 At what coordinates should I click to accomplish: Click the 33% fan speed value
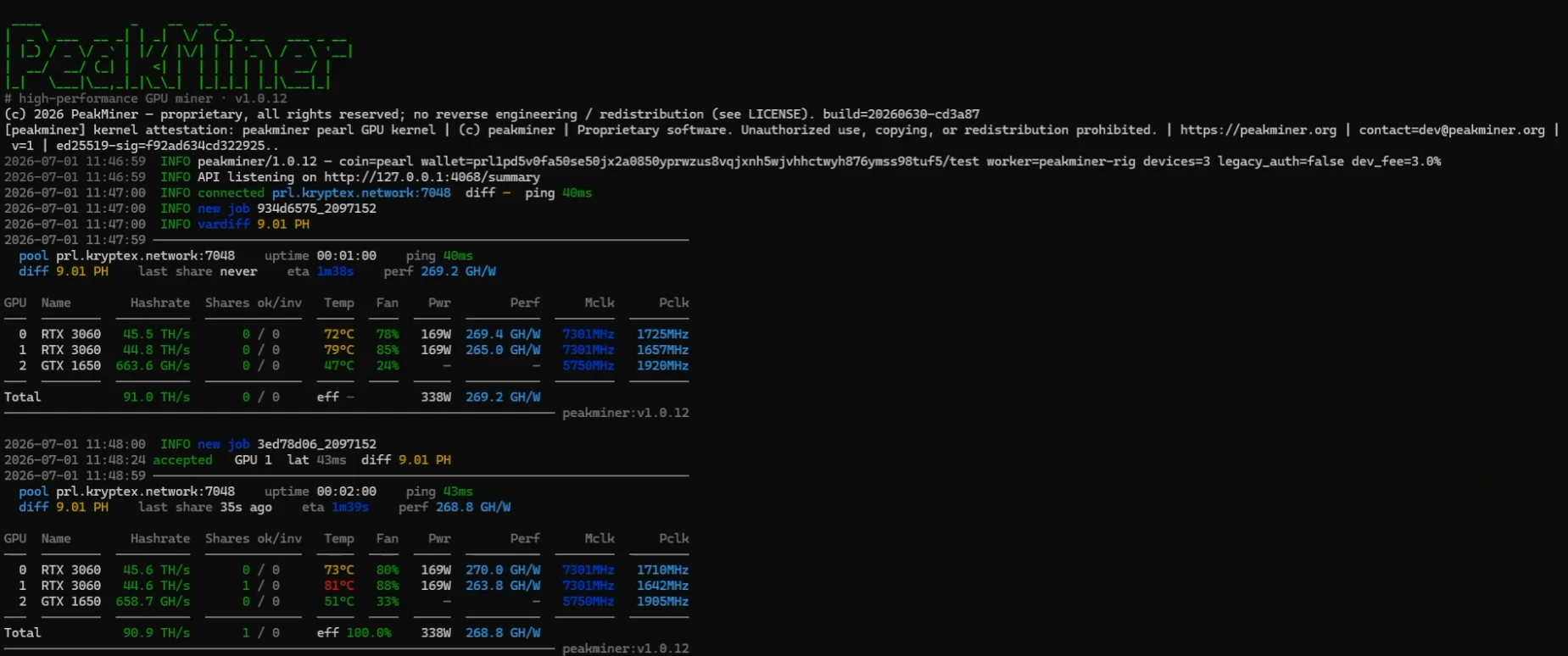coord(388,602)
